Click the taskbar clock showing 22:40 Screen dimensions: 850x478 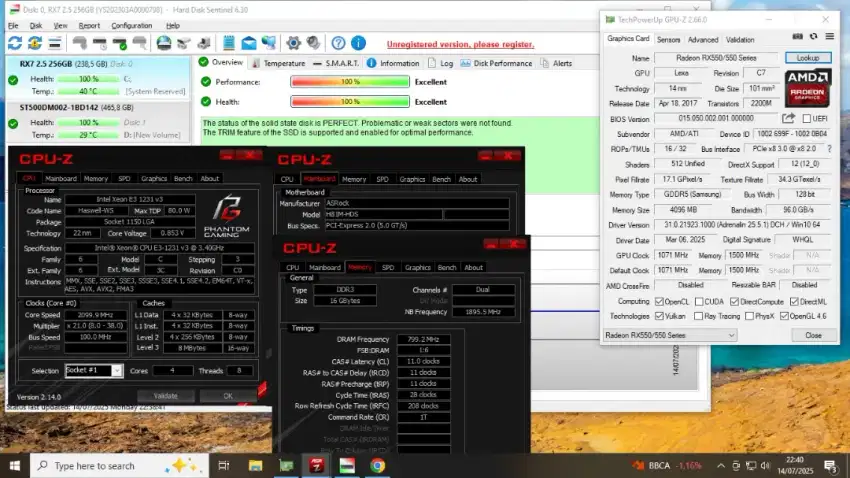(795, 466)
